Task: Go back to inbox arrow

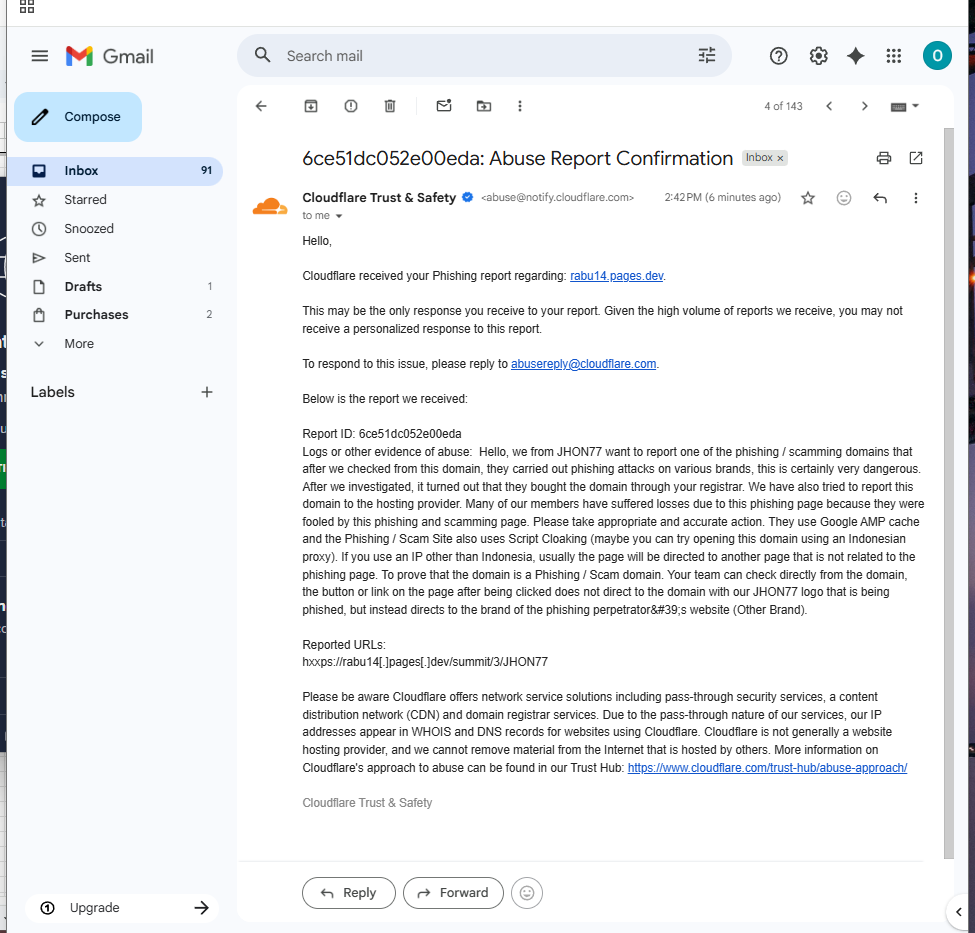Action: pos(261,106)
